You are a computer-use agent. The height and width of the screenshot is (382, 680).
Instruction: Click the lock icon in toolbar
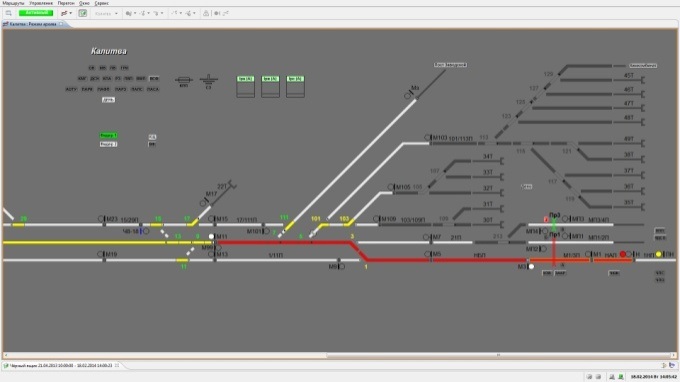[x=206, y=13]
